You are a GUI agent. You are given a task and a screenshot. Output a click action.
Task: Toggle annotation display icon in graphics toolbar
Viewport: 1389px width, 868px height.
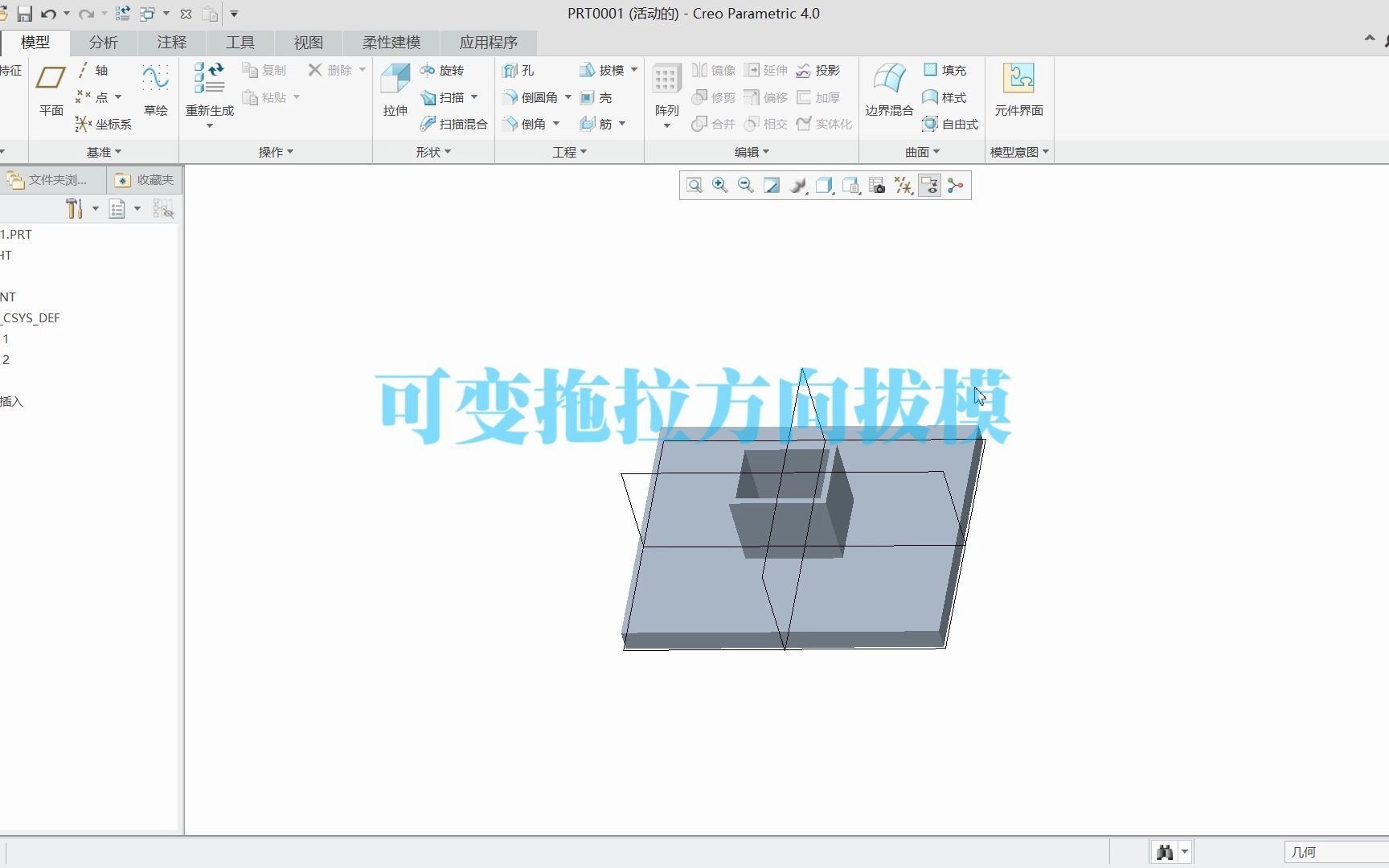(929, 186)
